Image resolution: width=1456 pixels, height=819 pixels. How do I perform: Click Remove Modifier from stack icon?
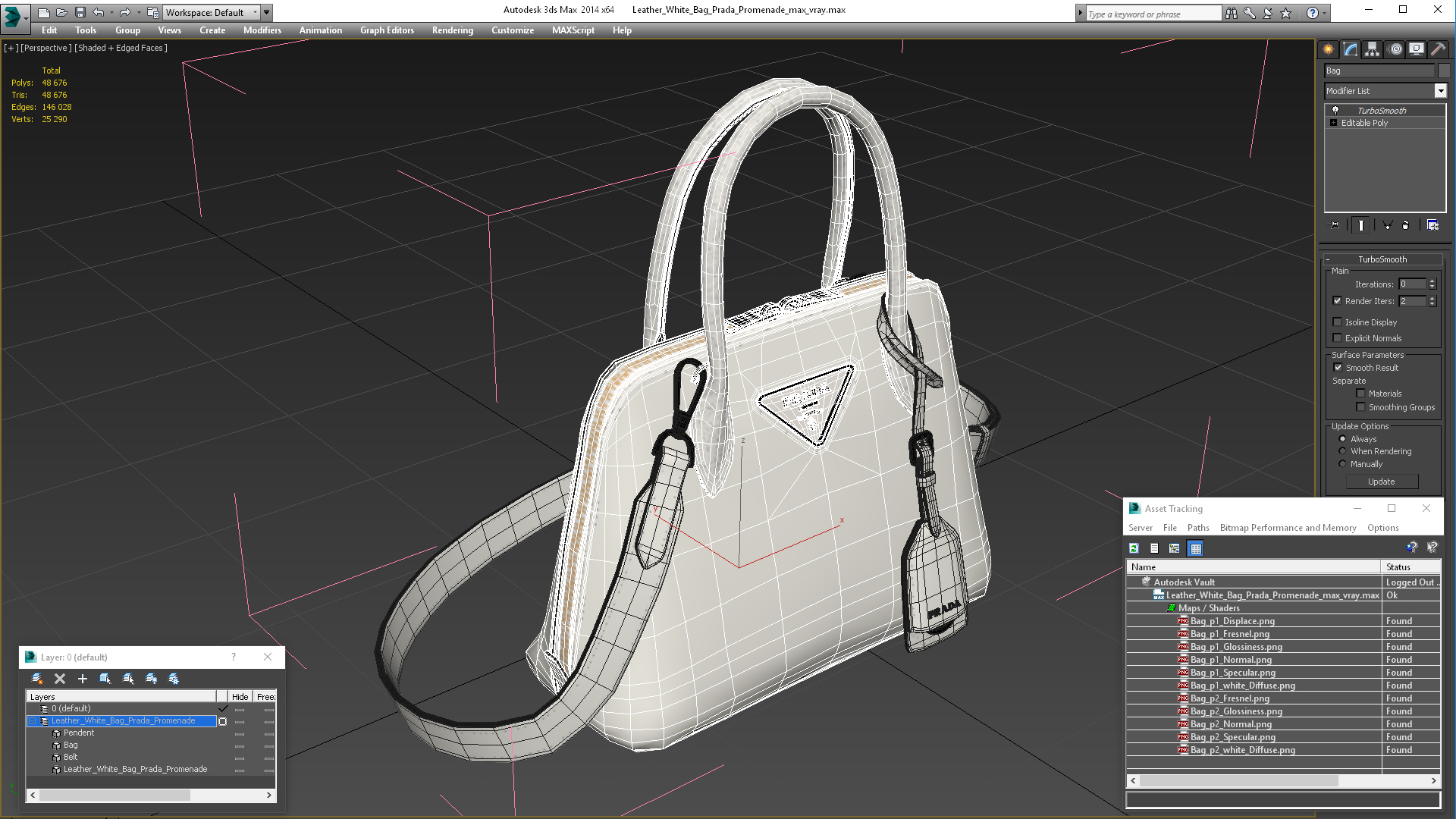pos(1406,225)
